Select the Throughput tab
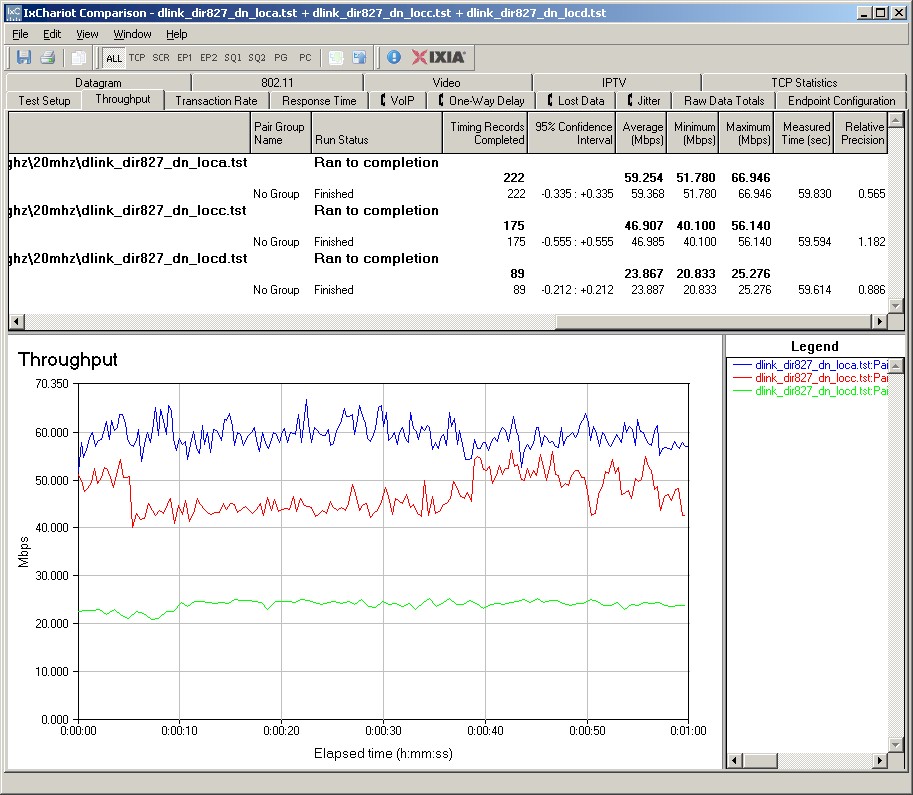The image size is (913, 795). [x=123, y=99]
